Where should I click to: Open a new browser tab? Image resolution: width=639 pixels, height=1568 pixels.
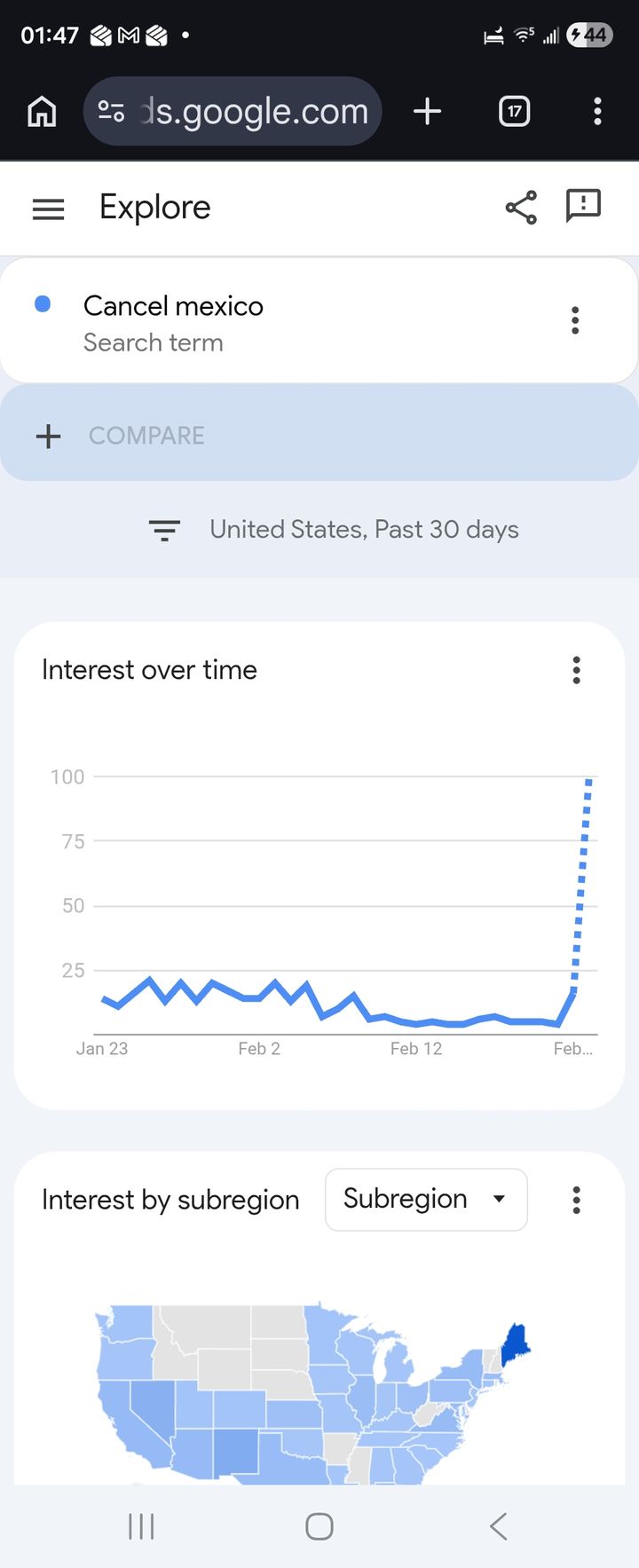pyautogui.click(x=427, y=112)
